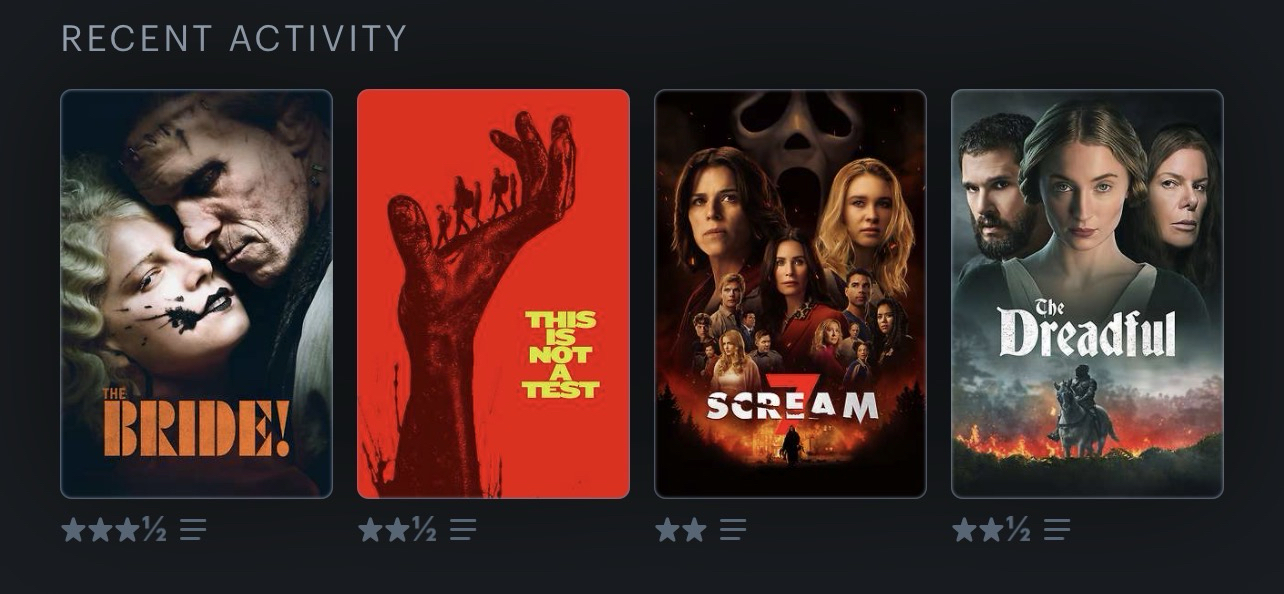The height and width of the screenshot is (594, 1284).
Task: Click the first star under This Is Not a Test
Action: click(x=371, y=530)
